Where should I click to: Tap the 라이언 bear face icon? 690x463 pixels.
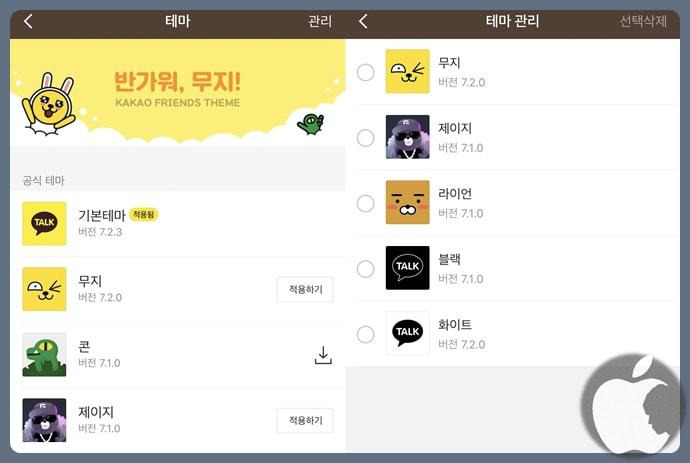point(407,202)
